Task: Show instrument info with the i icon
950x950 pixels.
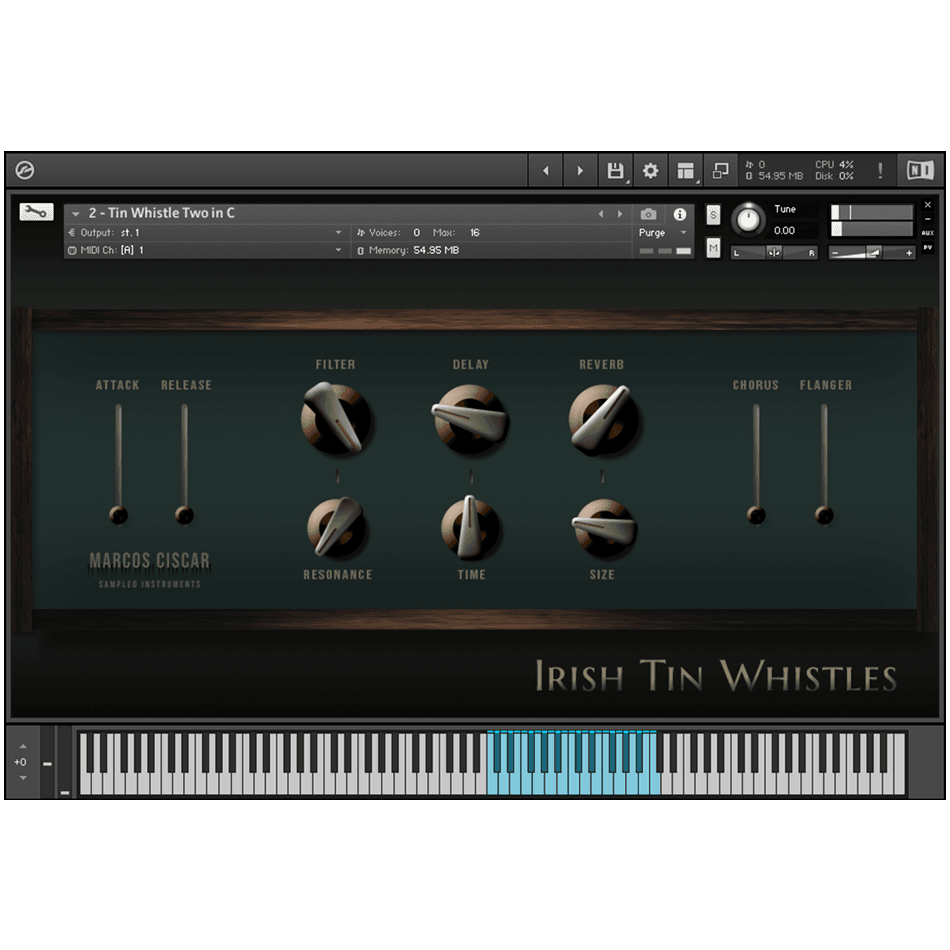Action: coord(680,214)
